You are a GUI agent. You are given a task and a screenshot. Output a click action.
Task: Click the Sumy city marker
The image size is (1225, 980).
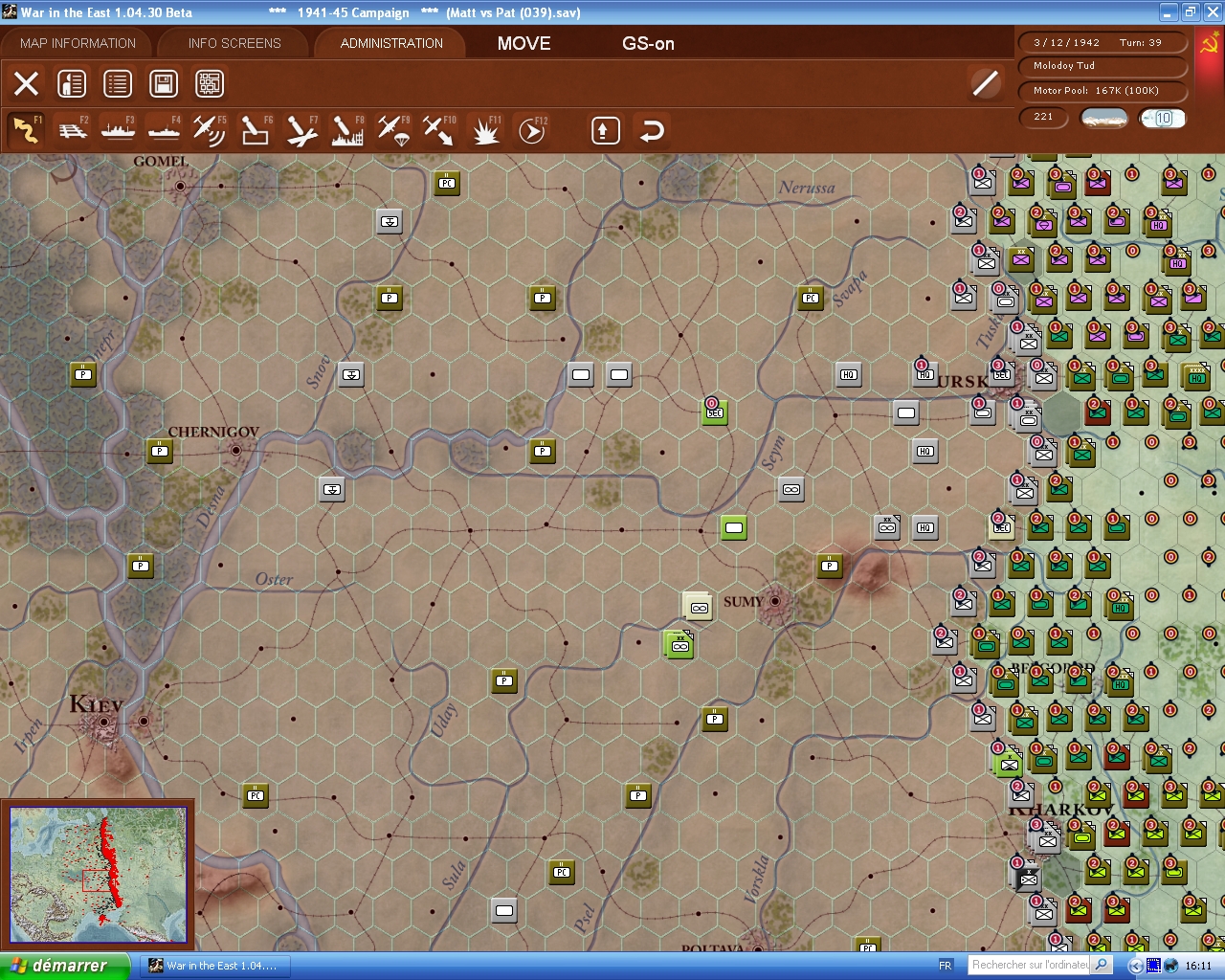tap(776, 601)
